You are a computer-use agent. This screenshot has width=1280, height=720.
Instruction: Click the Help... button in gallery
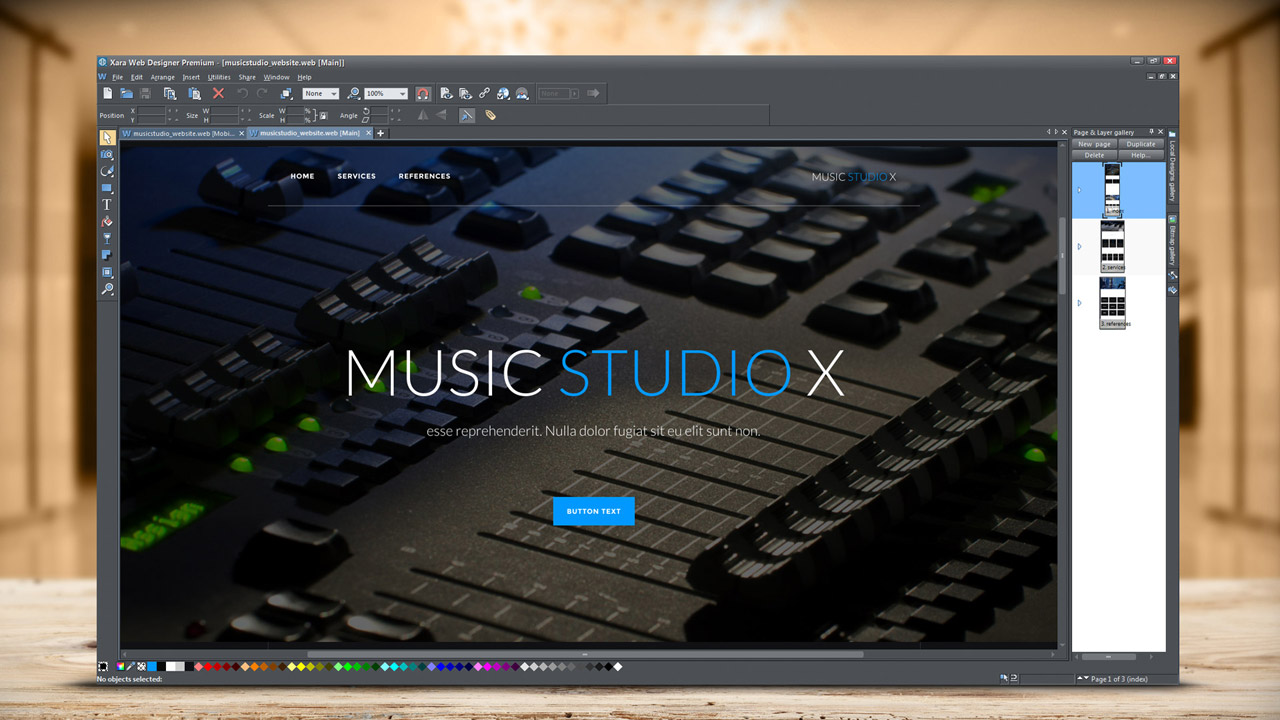pos(1141,155)
